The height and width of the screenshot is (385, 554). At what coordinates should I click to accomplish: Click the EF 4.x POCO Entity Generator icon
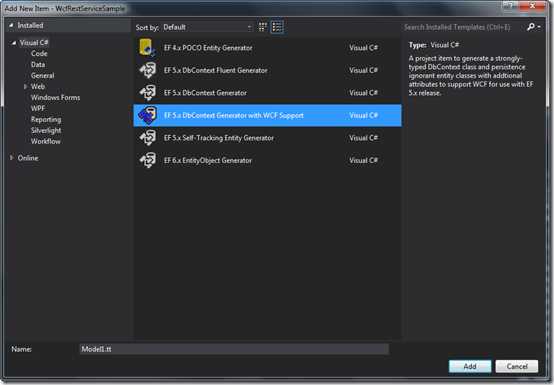pos(147,48)
